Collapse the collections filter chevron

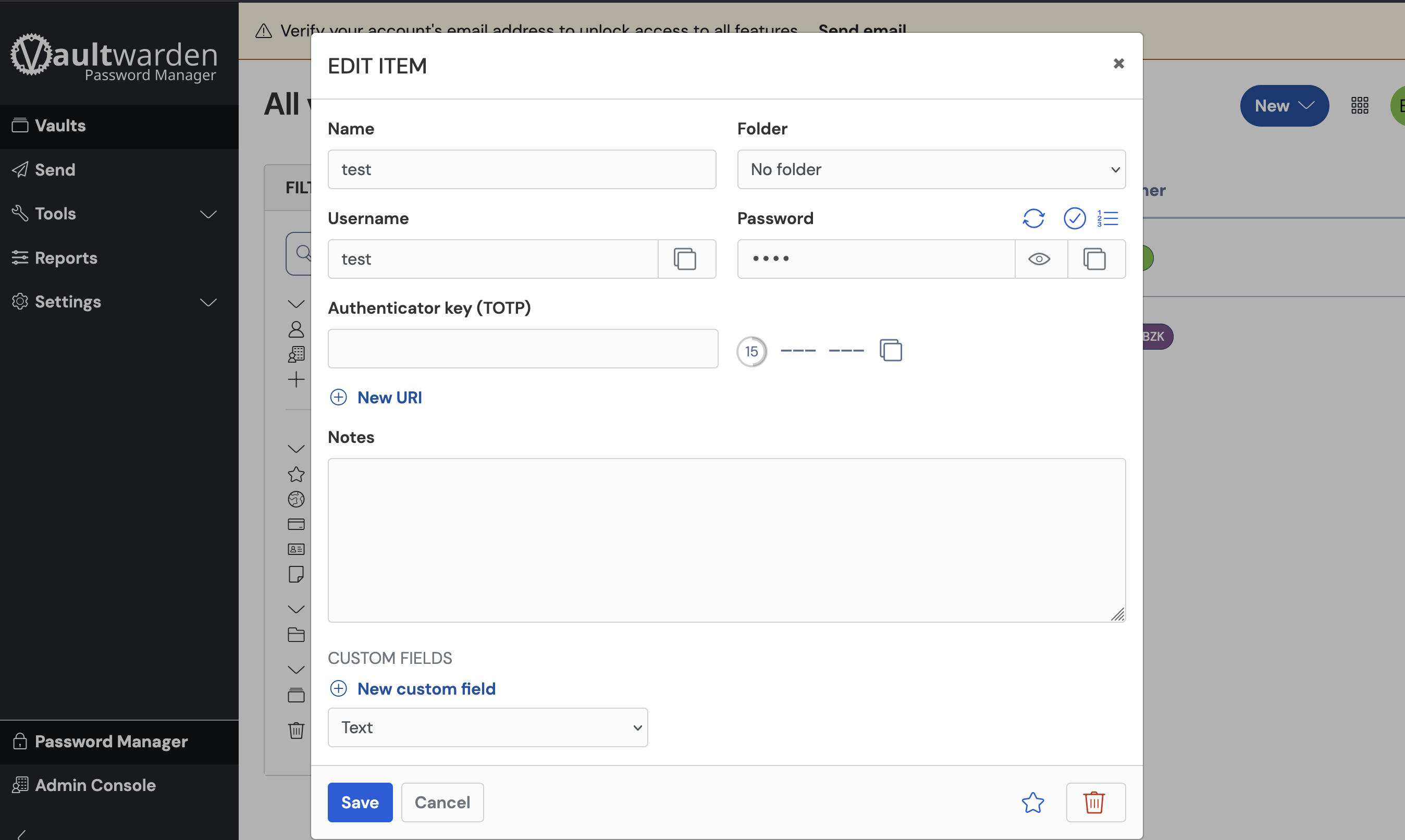(296, 670)
